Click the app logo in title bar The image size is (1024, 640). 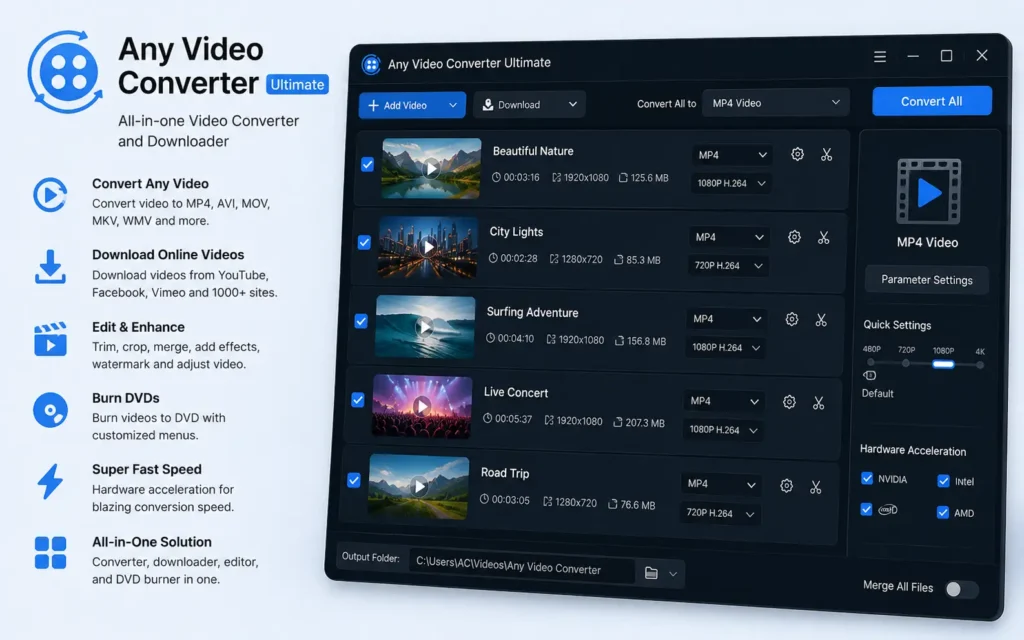[x=371, y=64]
